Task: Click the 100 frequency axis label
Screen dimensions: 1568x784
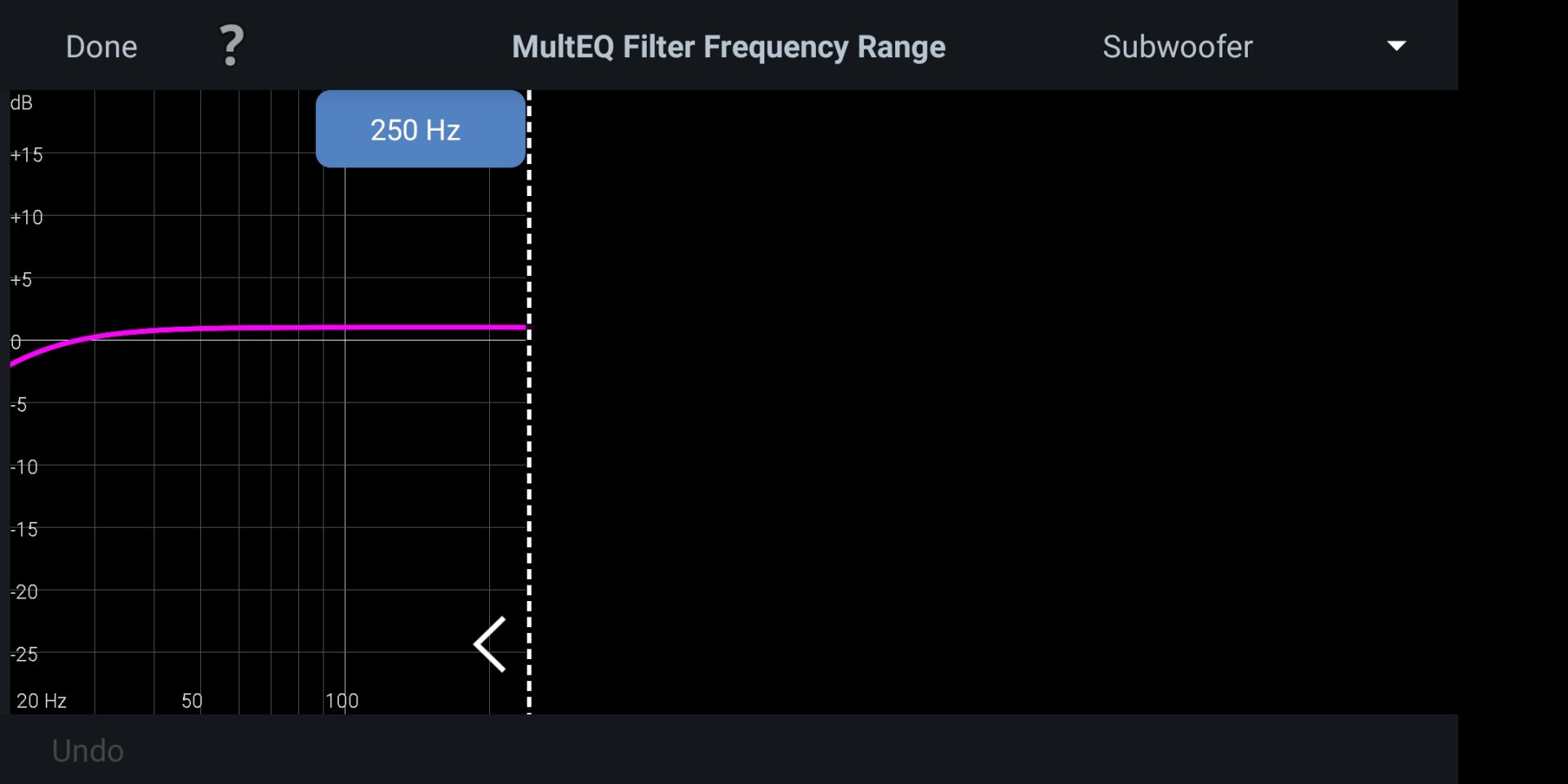Action: pos(341,701)
